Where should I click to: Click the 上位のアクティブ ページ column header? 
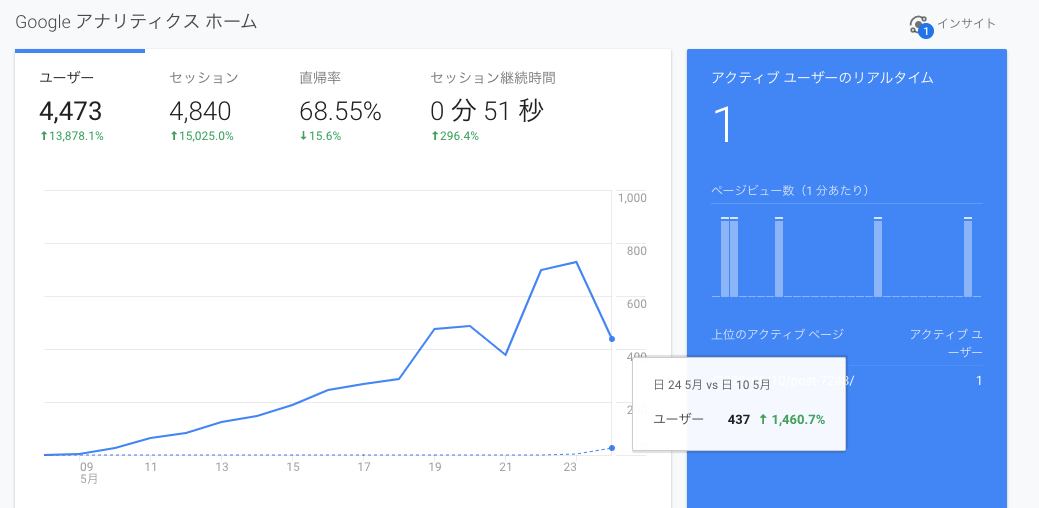(777, 334)
